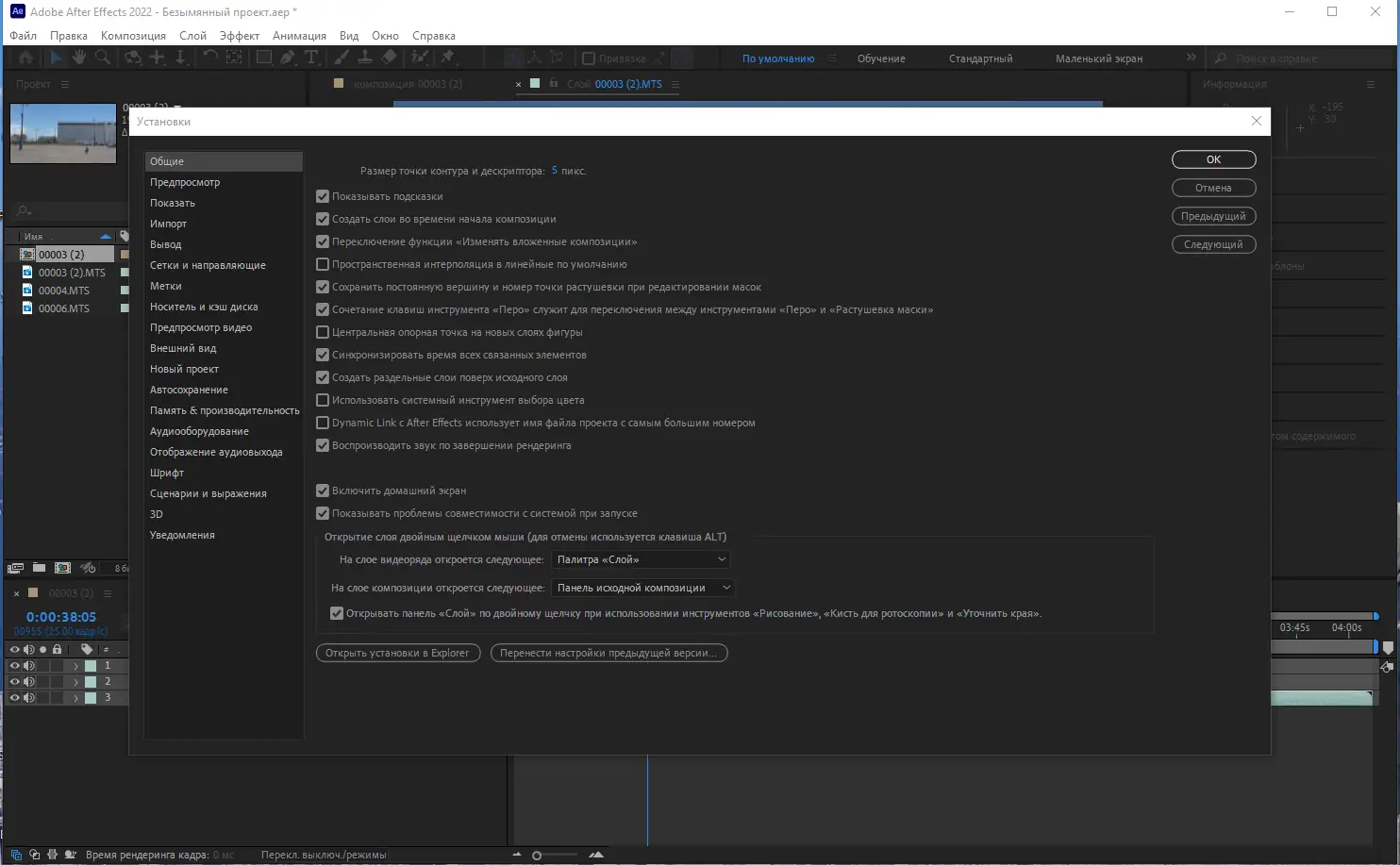Toggle 'Воспроизводить звук по завершении рендеринга'
This screenshot has height=865, width=1400.
click(323, 445)
